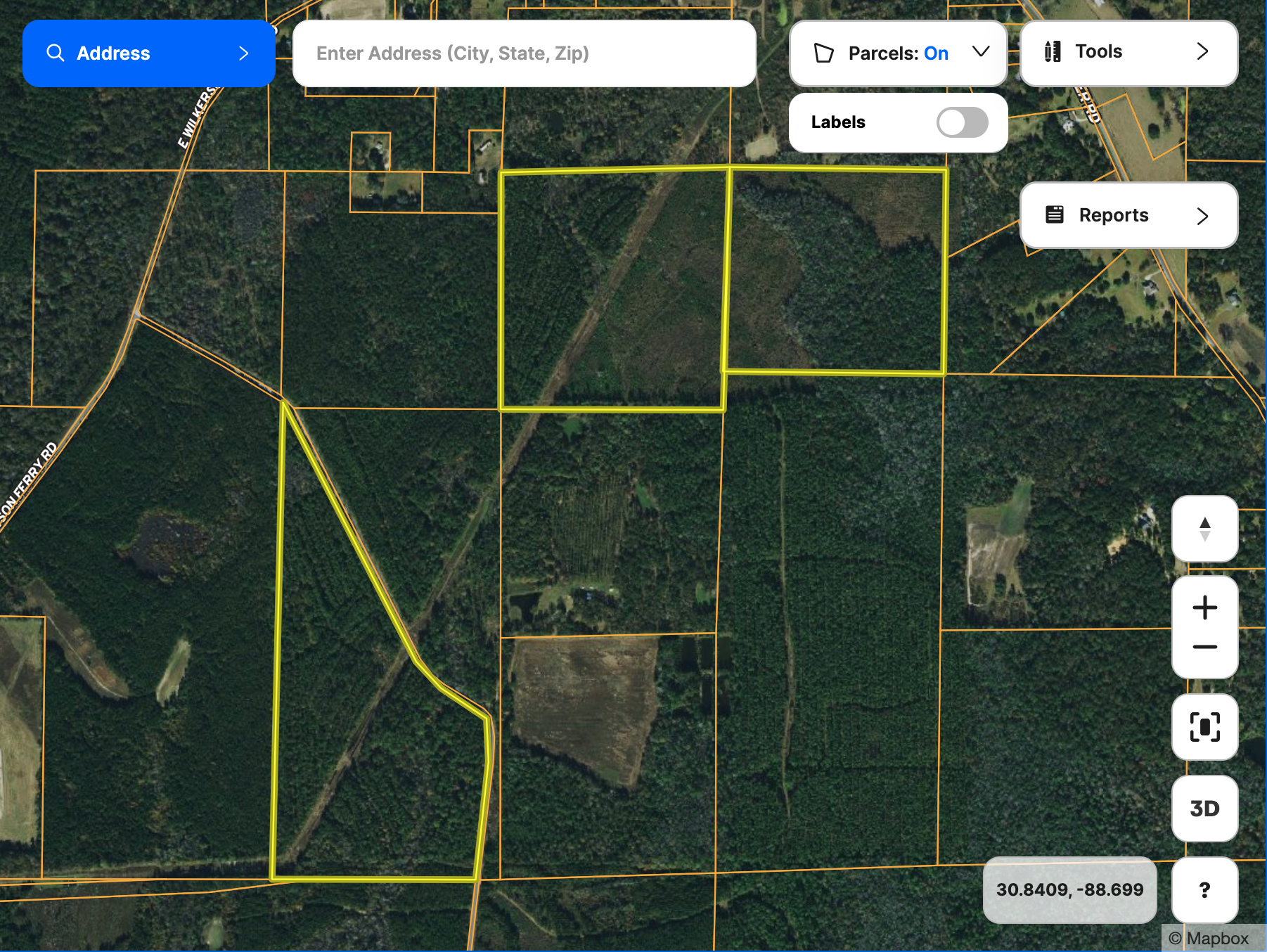Click the ruler and pencil Tools icon

pos(1053,51)
